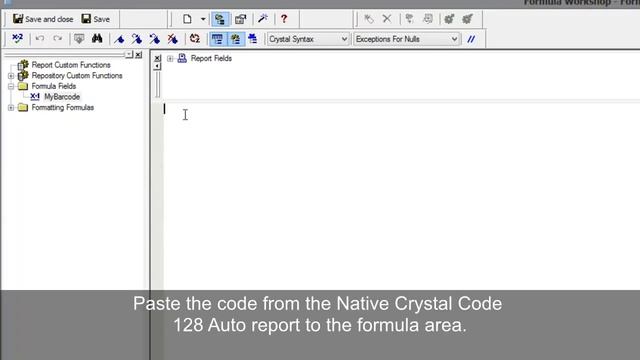Image resolution: width=640 pixels, height=360 pixels.
Task: Click the Save and close button
Action: point(43,19)
